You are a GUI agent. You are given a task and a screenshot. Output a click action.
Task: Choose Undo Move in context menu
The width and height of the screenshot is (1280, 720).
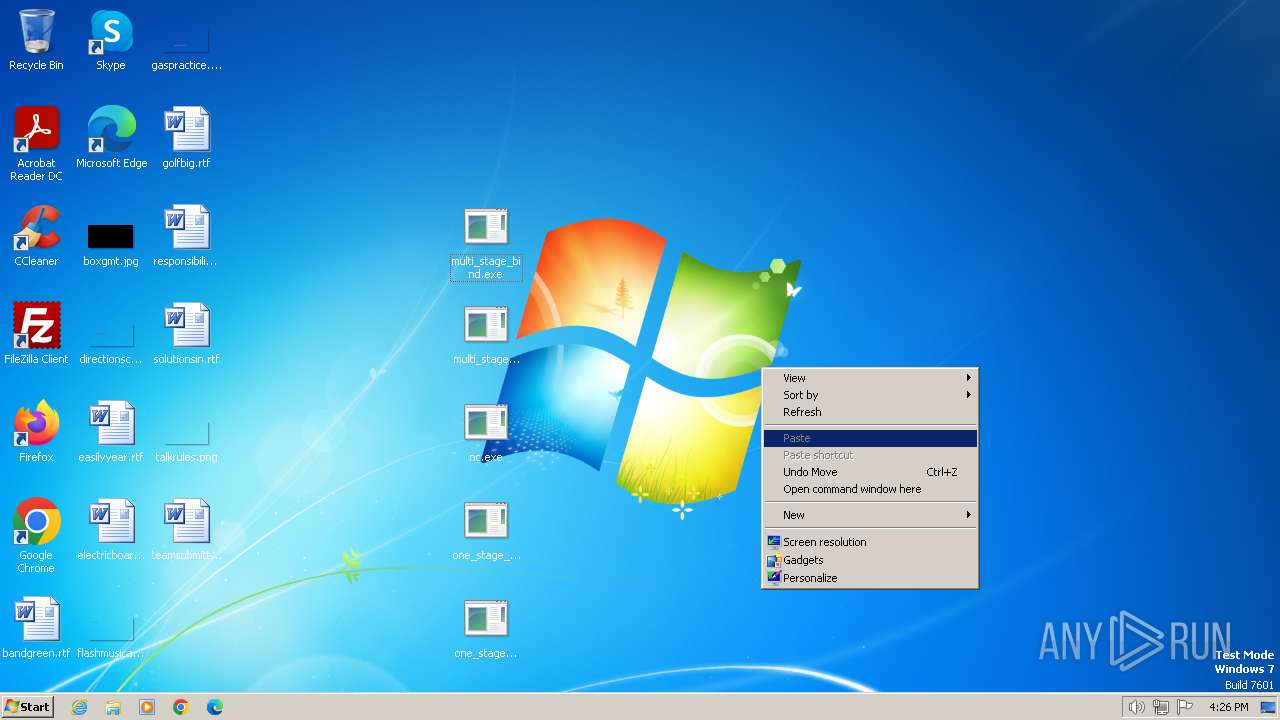[x=870, y=472]
